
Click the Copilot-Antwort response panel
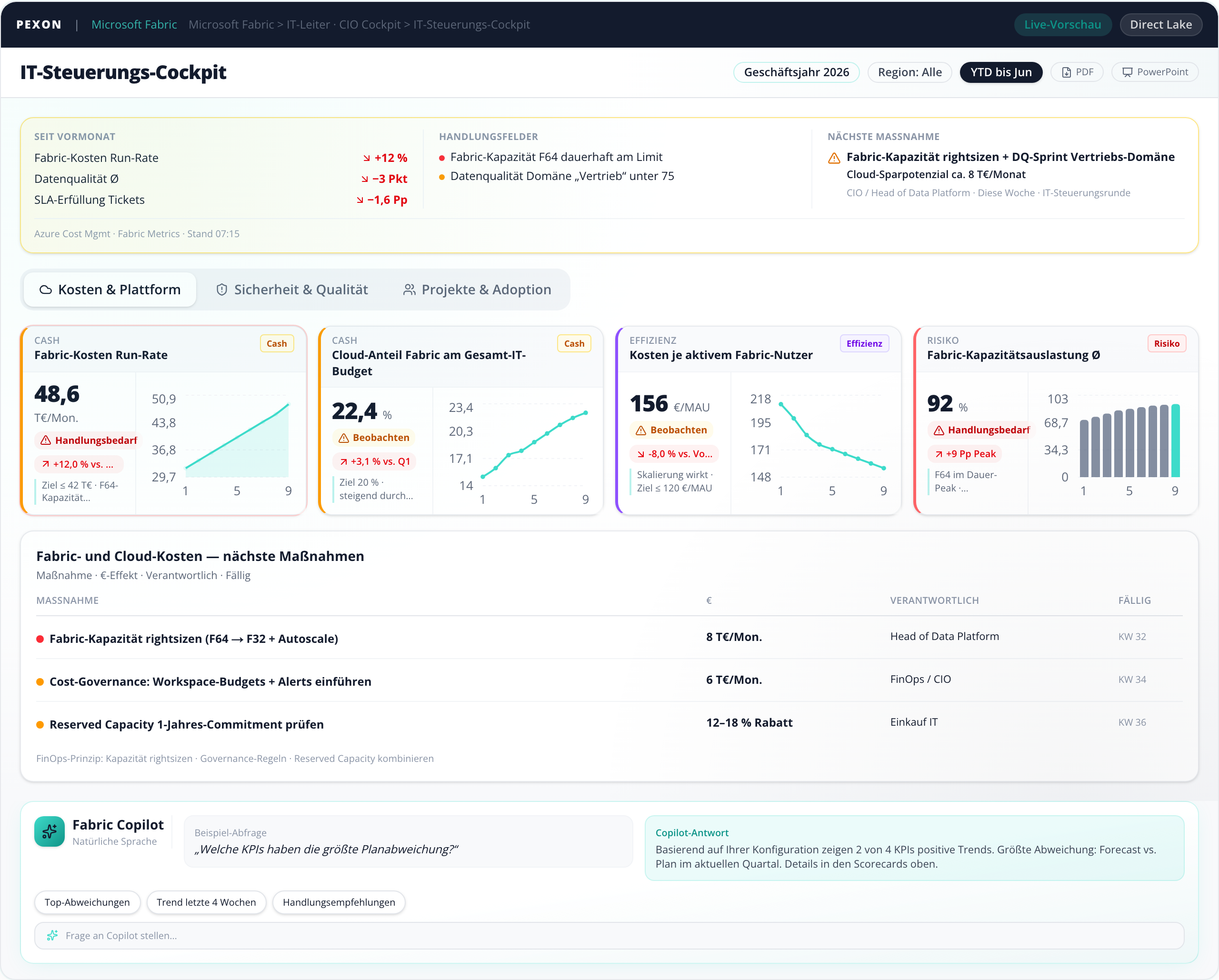(x=914, y=848)
